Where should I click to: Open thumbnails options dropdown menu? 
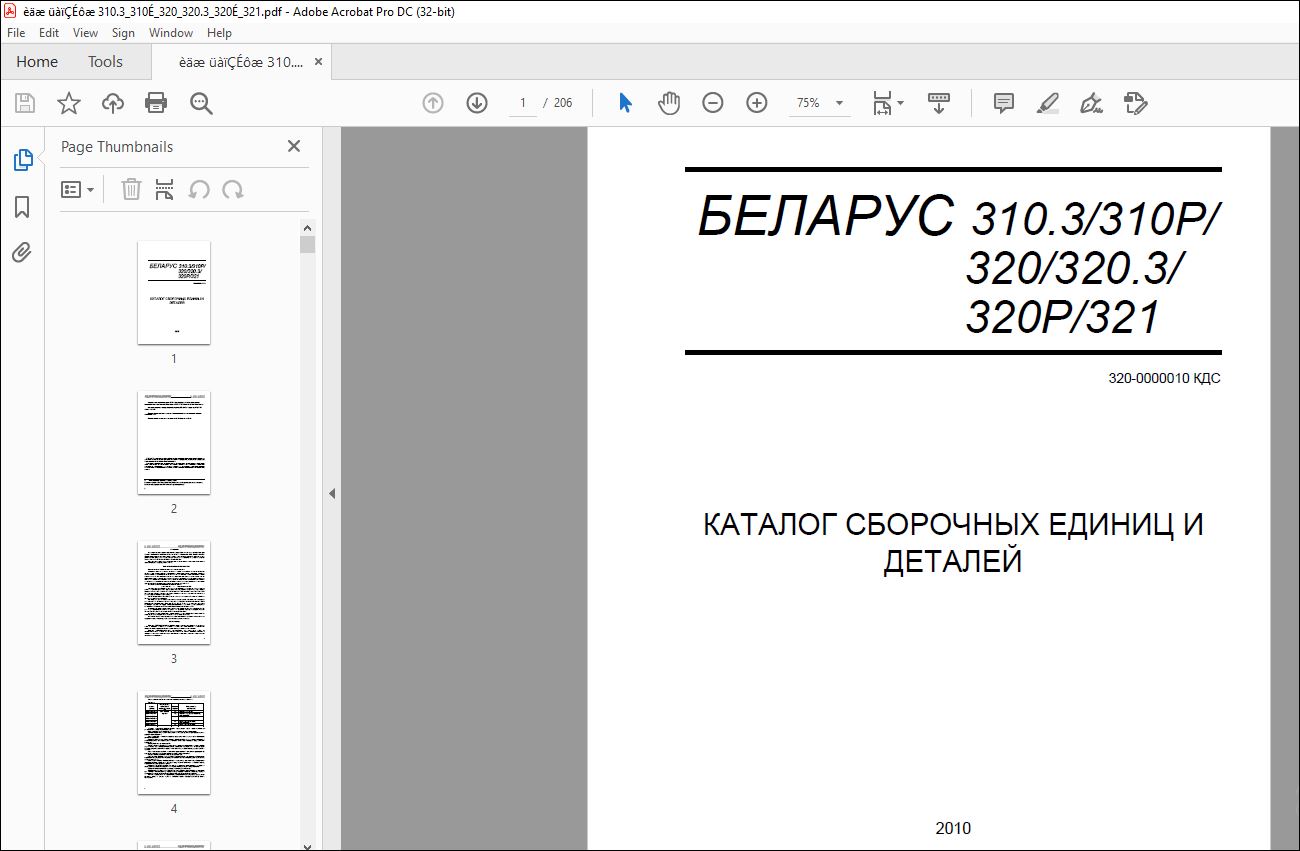pos(78,189)
